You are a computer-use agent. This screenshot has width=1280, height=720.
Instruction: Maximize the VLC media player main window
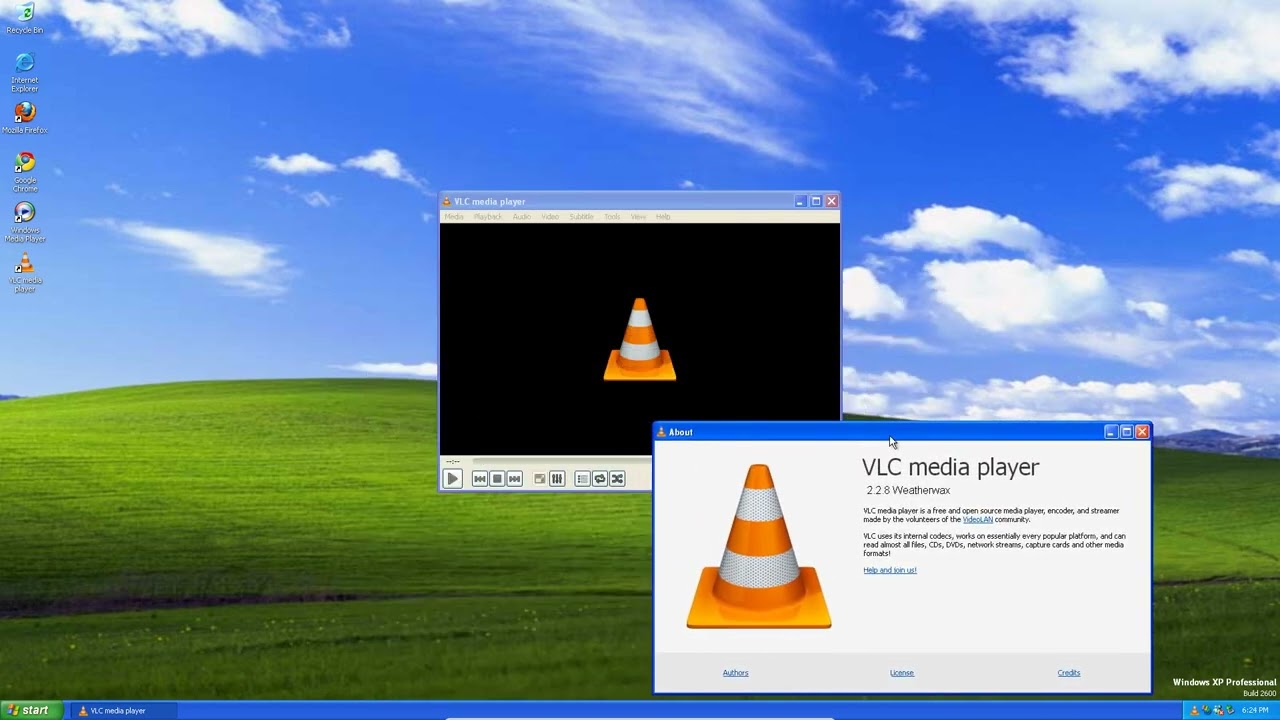(x=816, y=201)
